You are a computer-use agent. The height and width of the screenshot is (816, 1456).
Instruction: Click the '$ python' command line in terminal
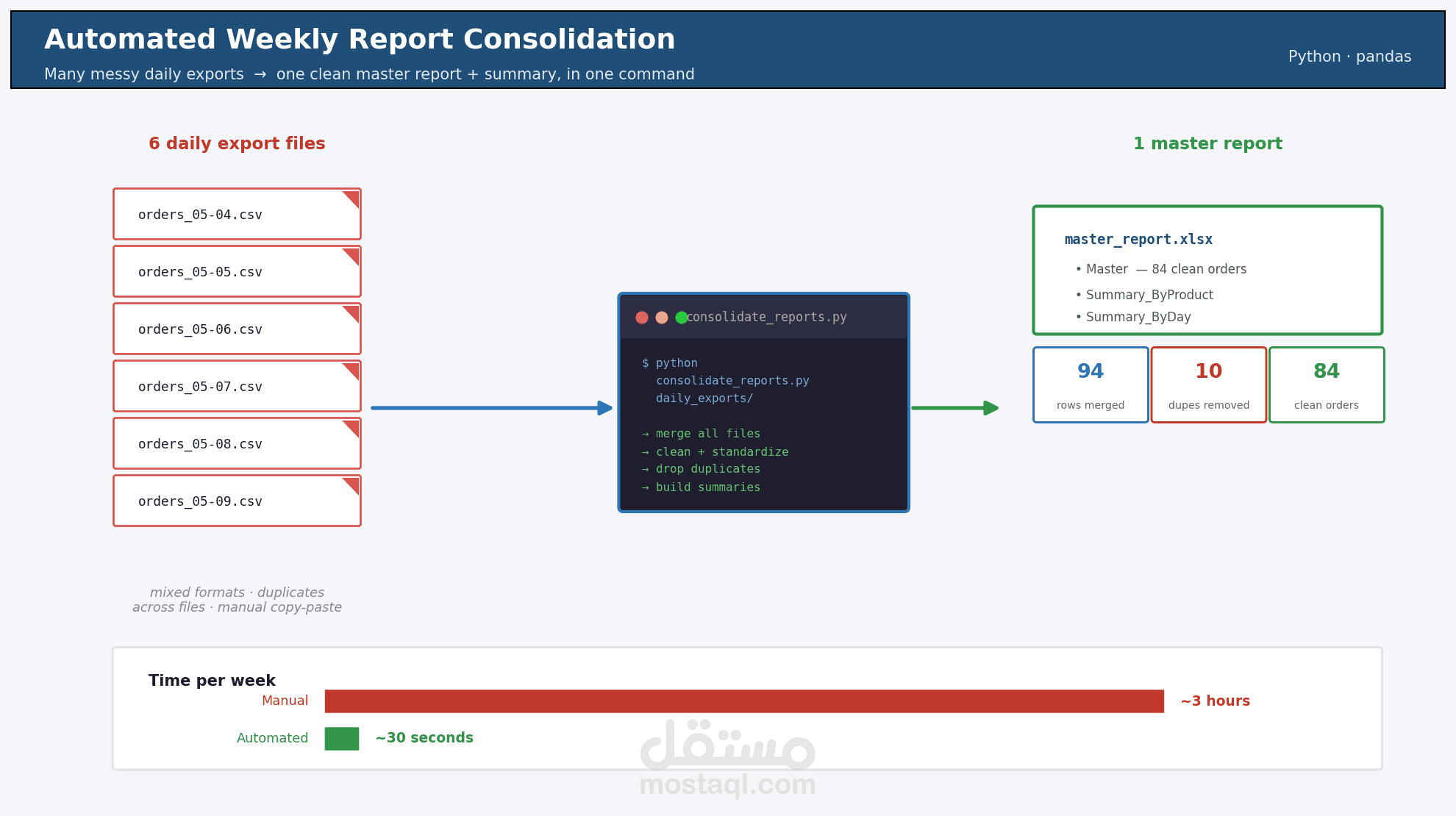(x=669, y=363)
